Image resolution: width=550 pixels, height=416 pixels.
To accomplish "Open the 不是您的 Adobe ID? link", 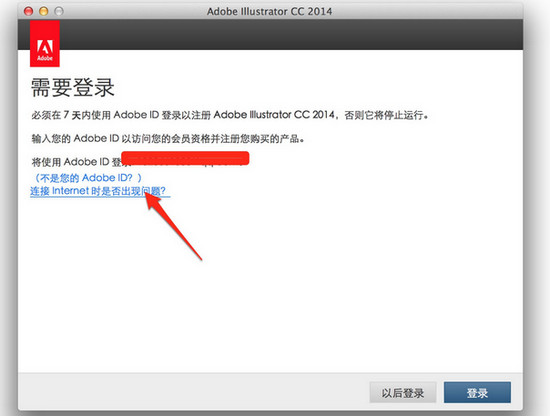I will point(87,178).
